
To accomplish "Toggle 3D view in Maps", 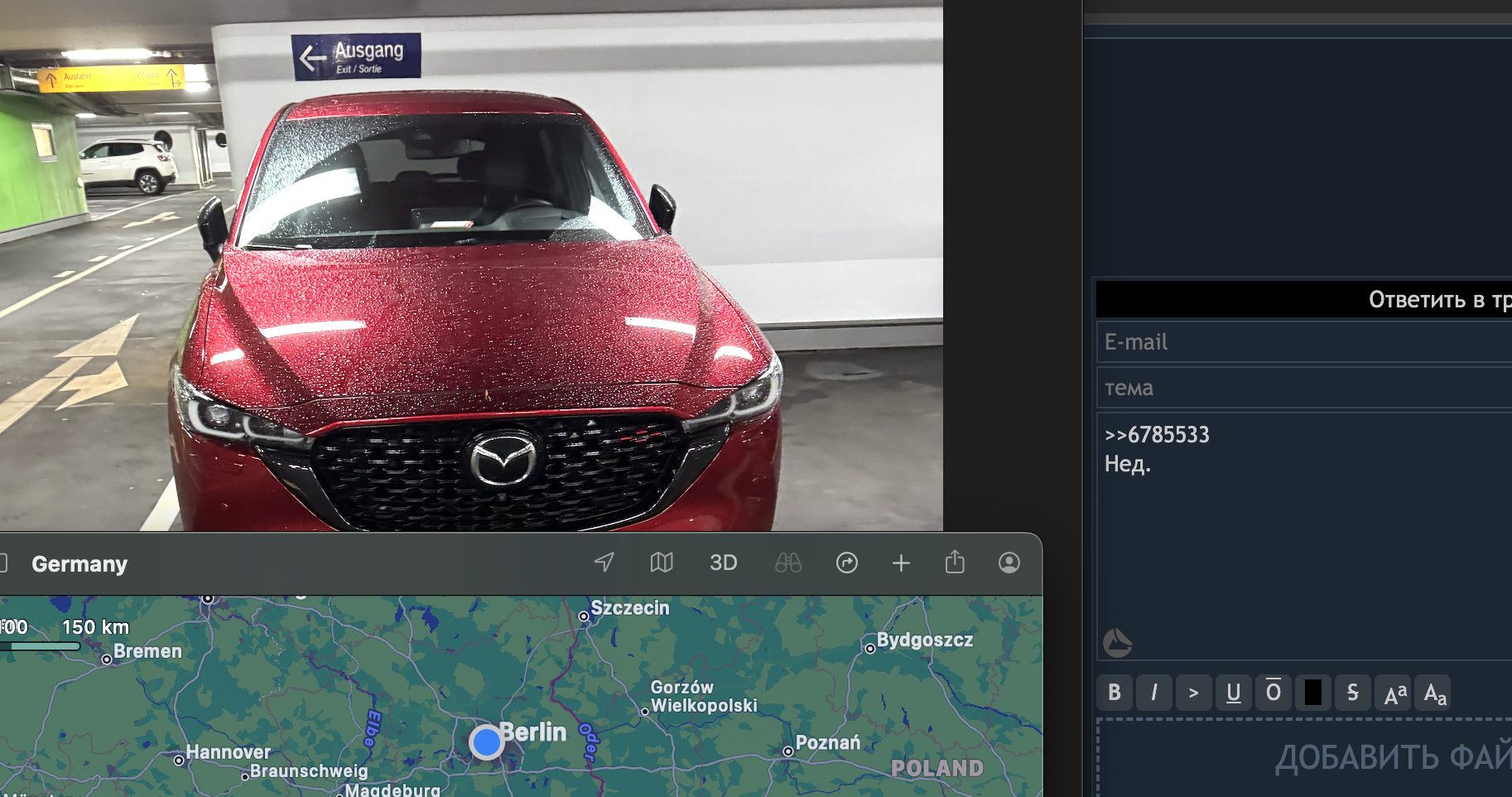I will [723, 563].
